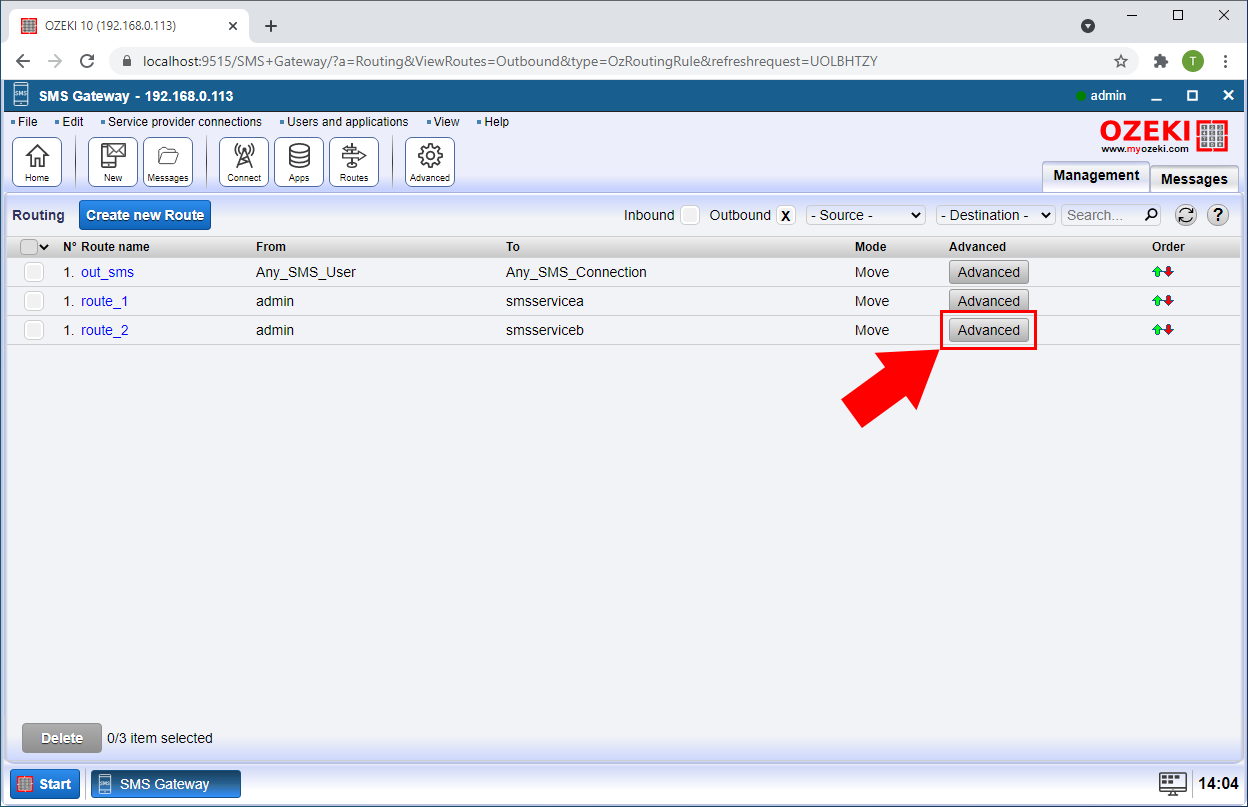
Task: Open the Chrome tab search dropdown arrow
Action: click(x=1088, y=26)
